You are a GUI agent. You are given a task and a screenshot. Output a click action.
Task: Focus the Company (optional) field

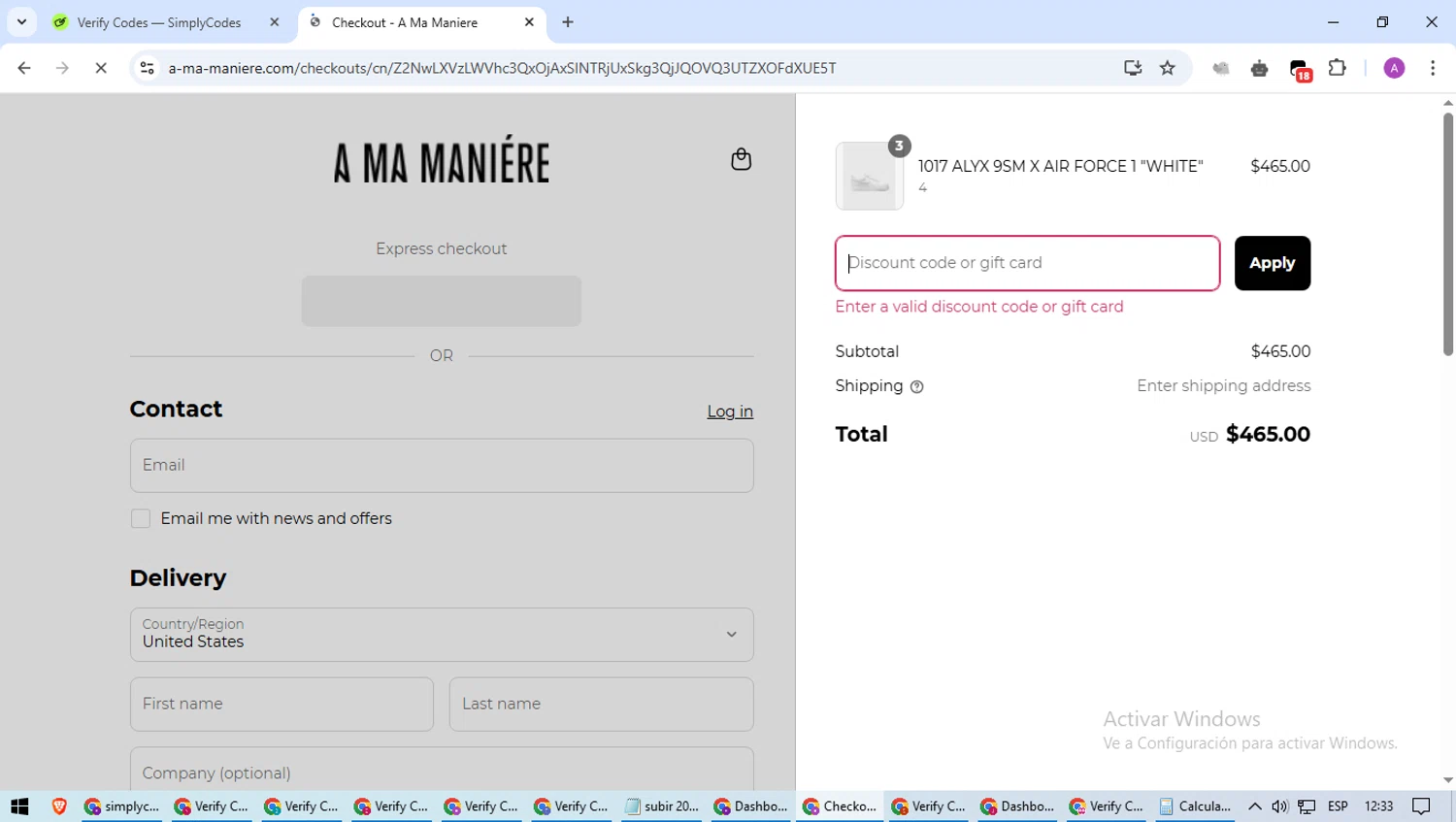click(442, 771)
